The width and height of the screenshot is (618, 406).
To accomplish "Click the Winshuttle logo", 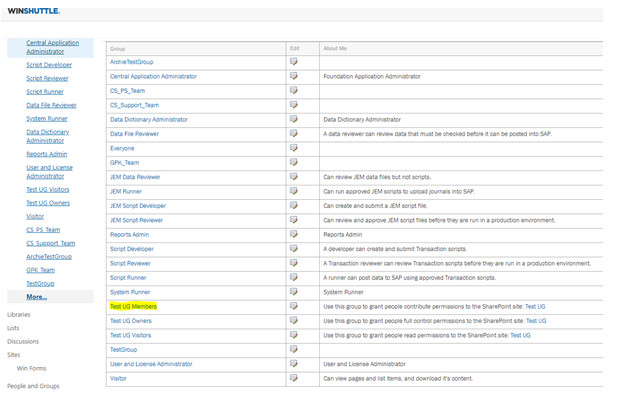I will (x=34, y=11).
